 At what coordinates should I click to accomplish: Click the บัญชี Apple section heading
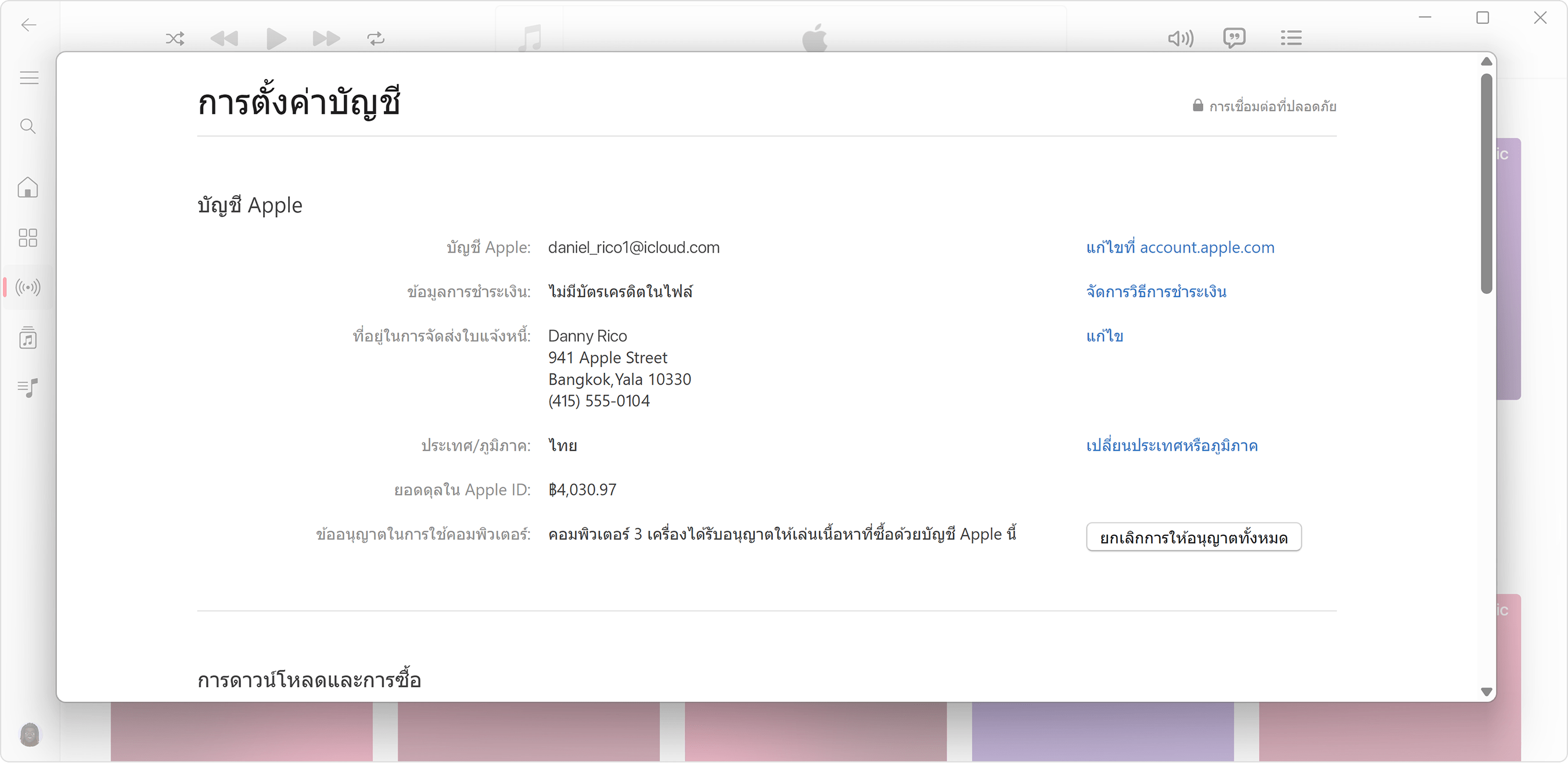click(x=250, y=205)
